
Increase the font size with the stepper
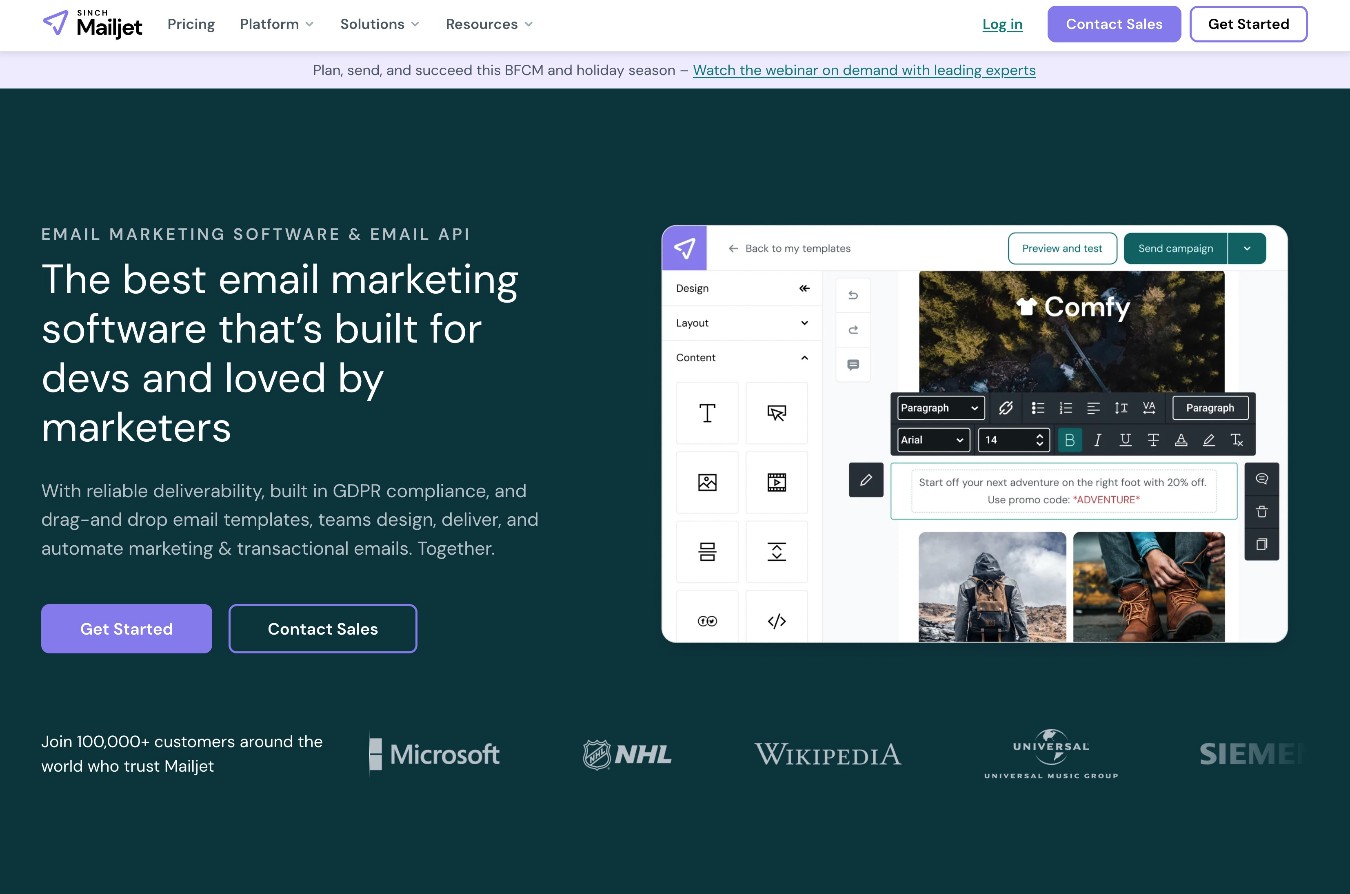pyautogui.click(x=1039, y=436)
